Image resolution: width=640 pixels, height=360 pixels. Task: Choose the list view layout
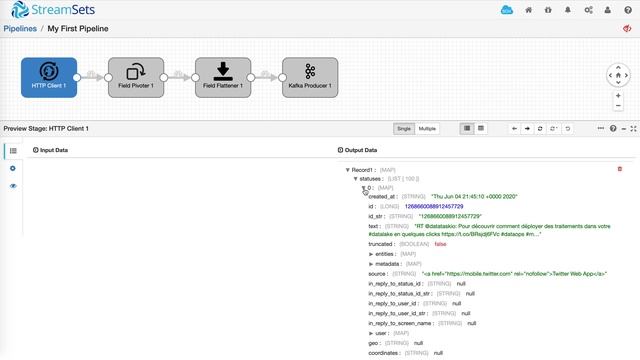pyautogui.click(x=467, y=129)
